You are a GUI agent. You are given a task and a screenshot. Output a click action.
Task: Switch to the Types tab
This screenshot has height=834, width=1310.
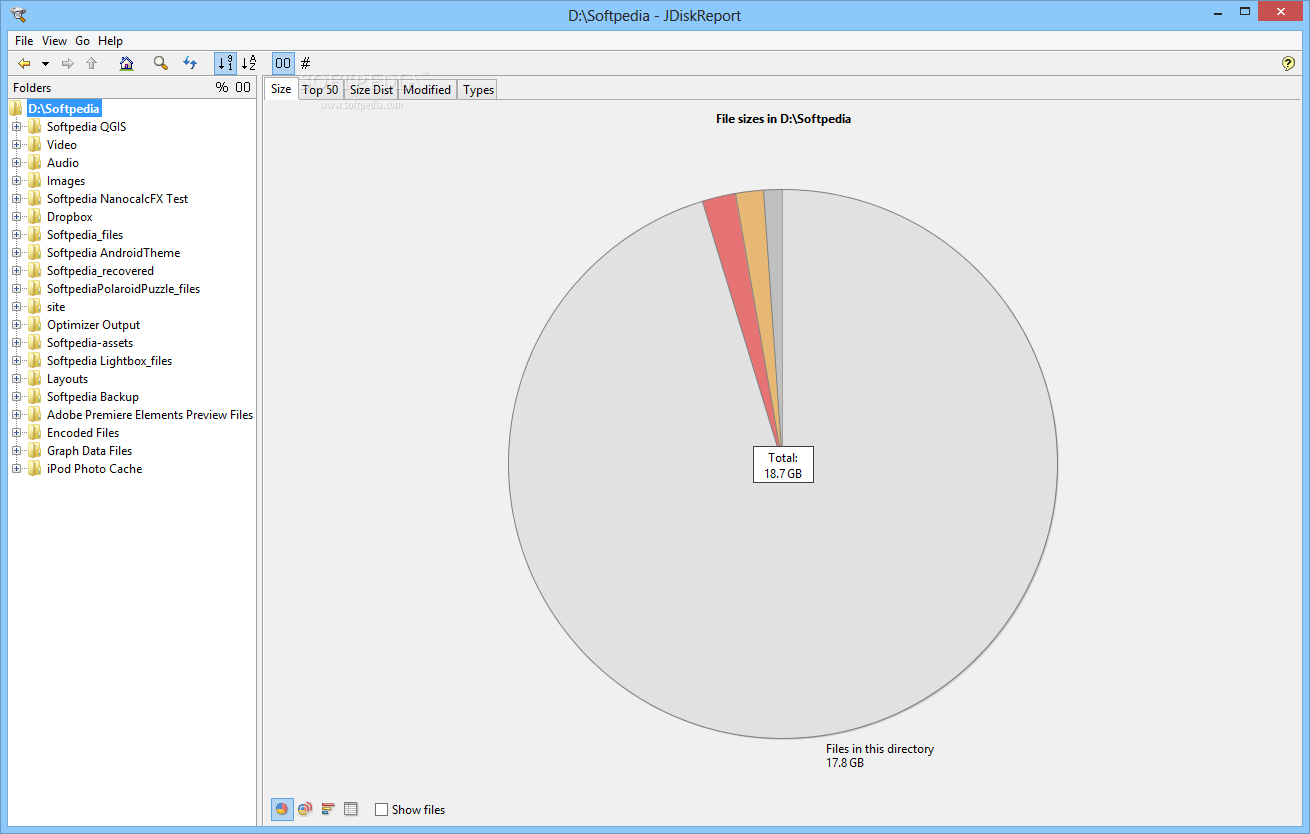[479, 90]
